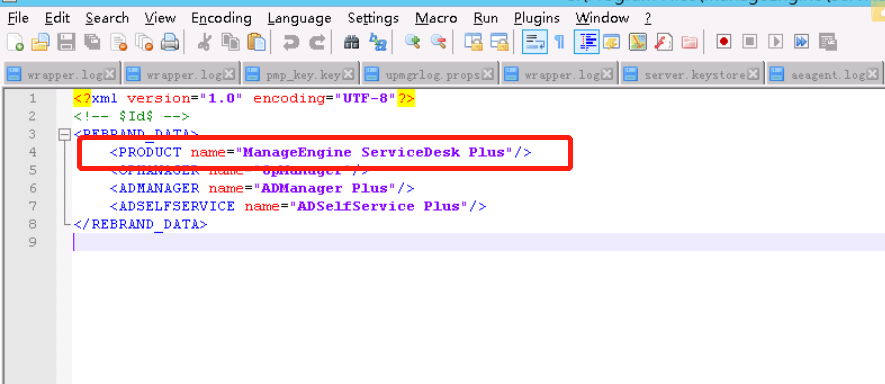Click the closing </REBRAND_DATA> tag
The width and height of the screenshot is (885, 384).
click(x=140, y=224)
